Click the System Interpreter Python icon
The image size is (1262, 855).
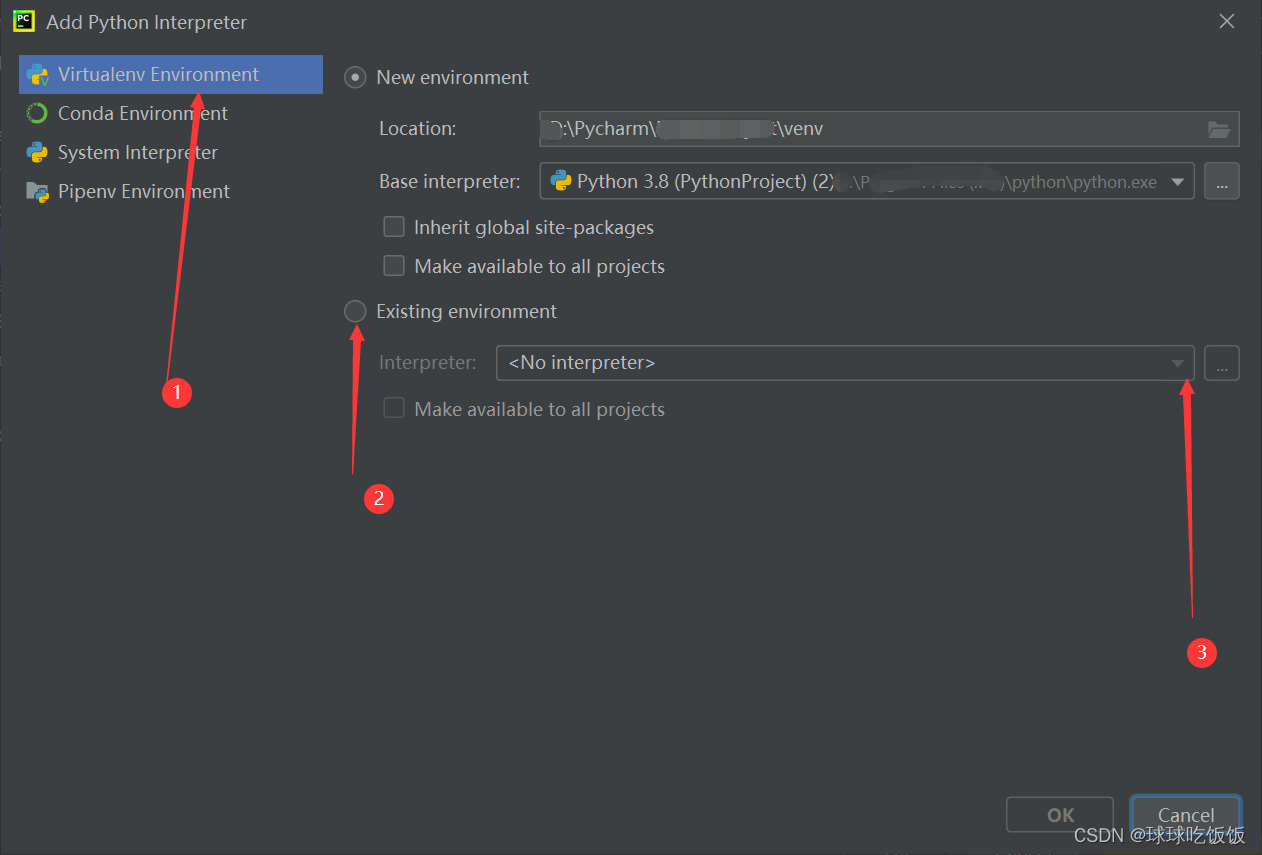coord(37,153)
